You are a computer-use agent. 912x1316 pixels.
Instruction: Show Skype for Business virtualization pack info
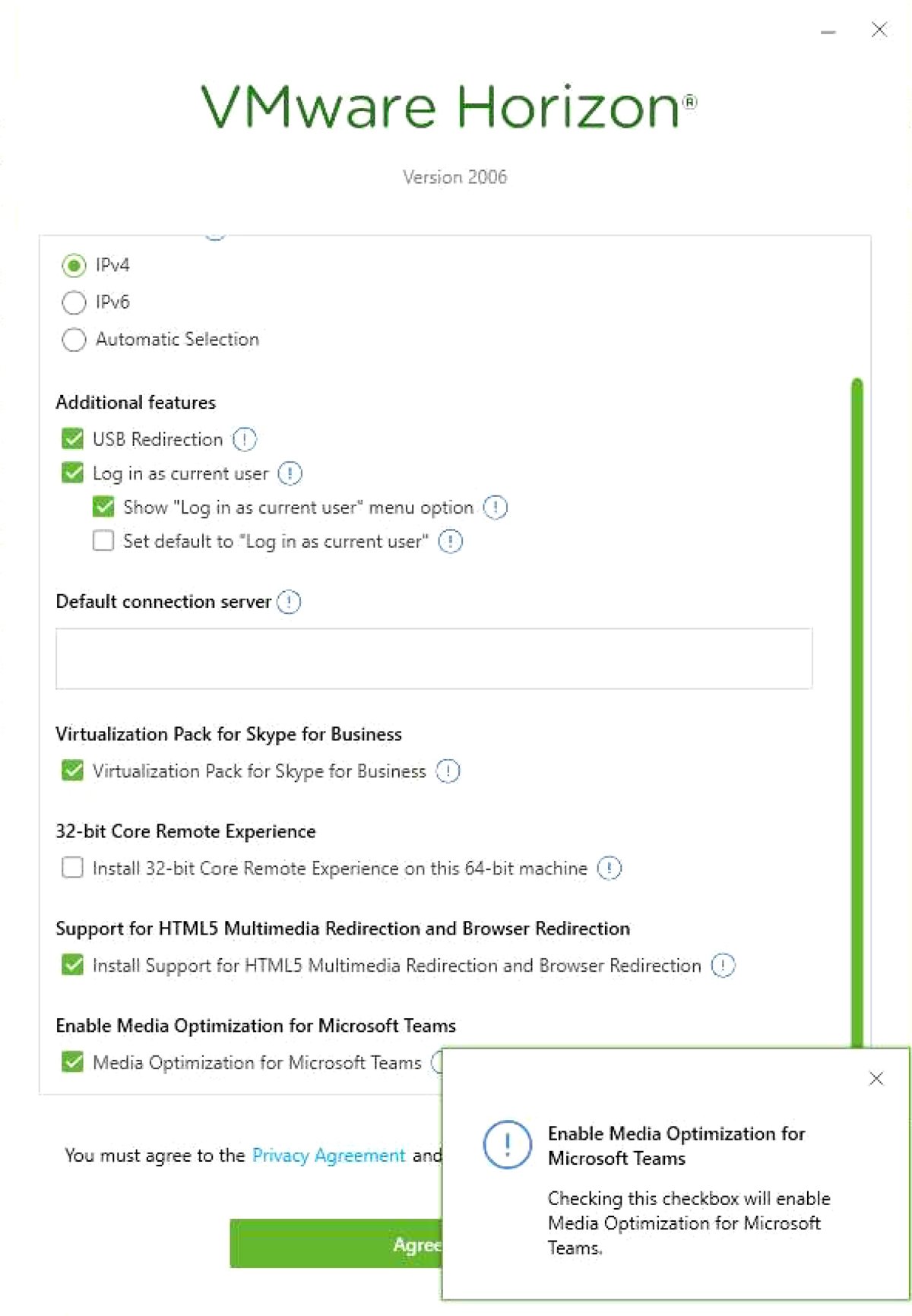click(448, 771)
